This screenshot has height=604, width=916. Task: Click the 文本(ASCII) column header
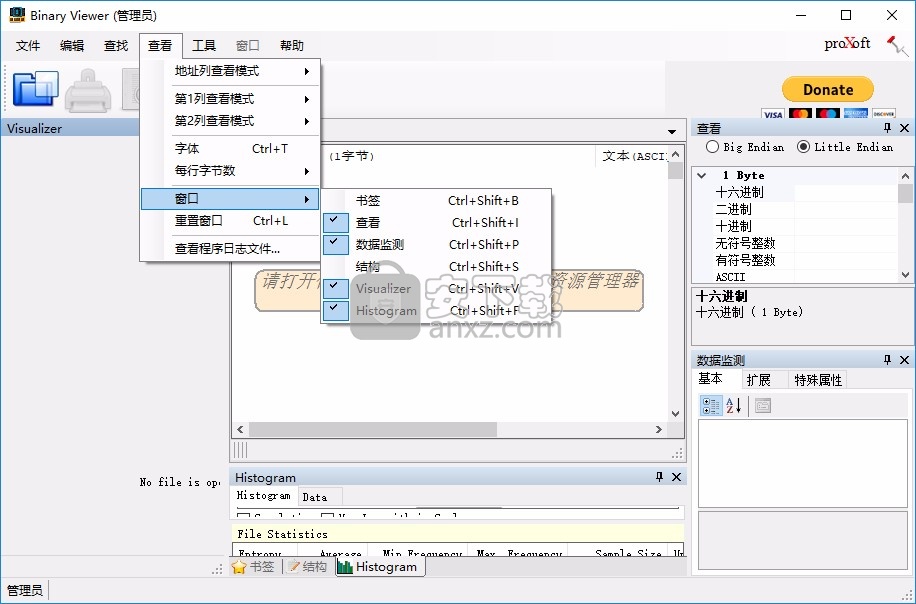[x=634, y=156]
